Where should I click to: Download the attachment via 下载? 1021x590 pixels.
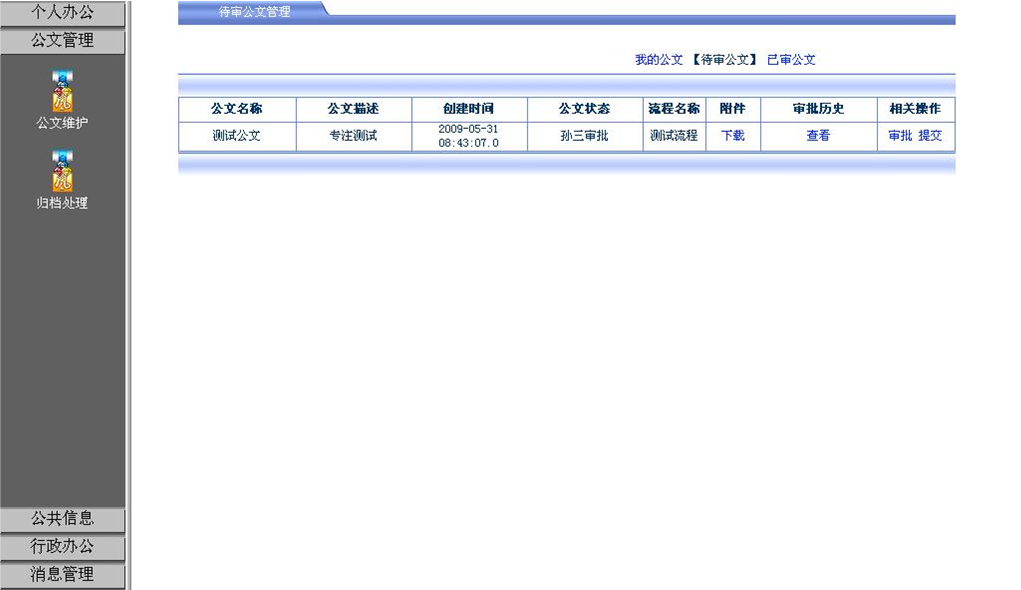click(x=733, y=135)
